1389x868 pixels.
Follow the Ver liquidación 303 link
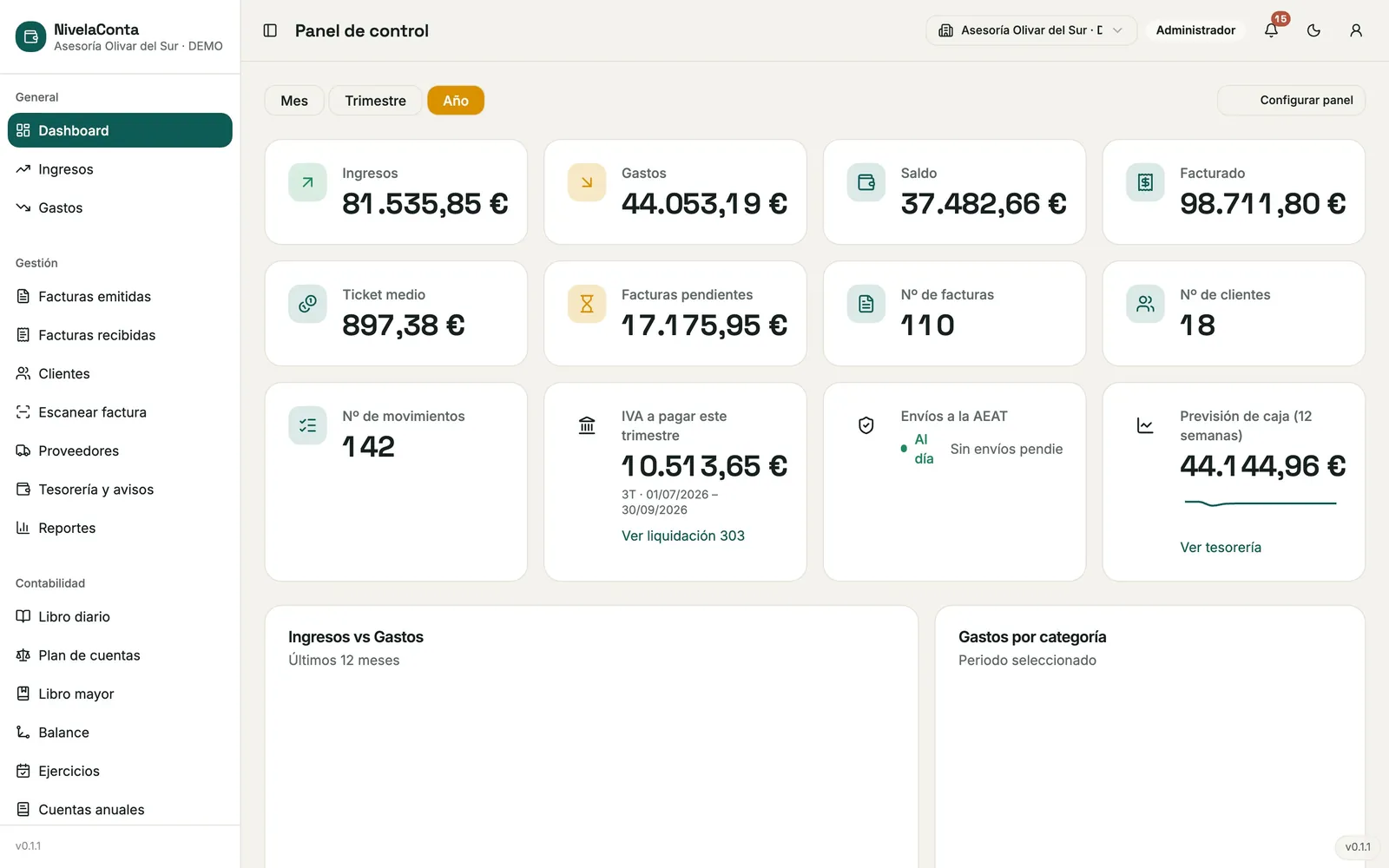[683, 536]
